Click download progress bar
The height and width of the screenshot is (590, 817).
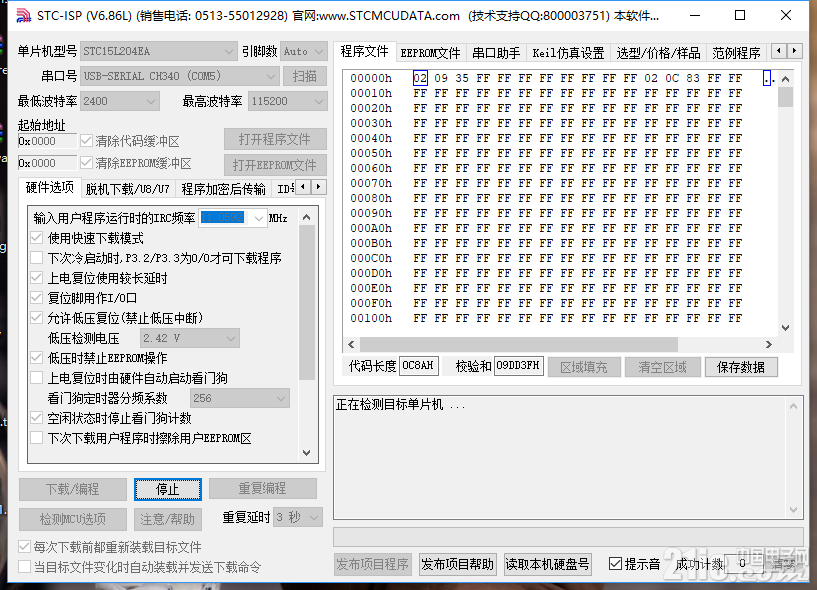[568, 536]
